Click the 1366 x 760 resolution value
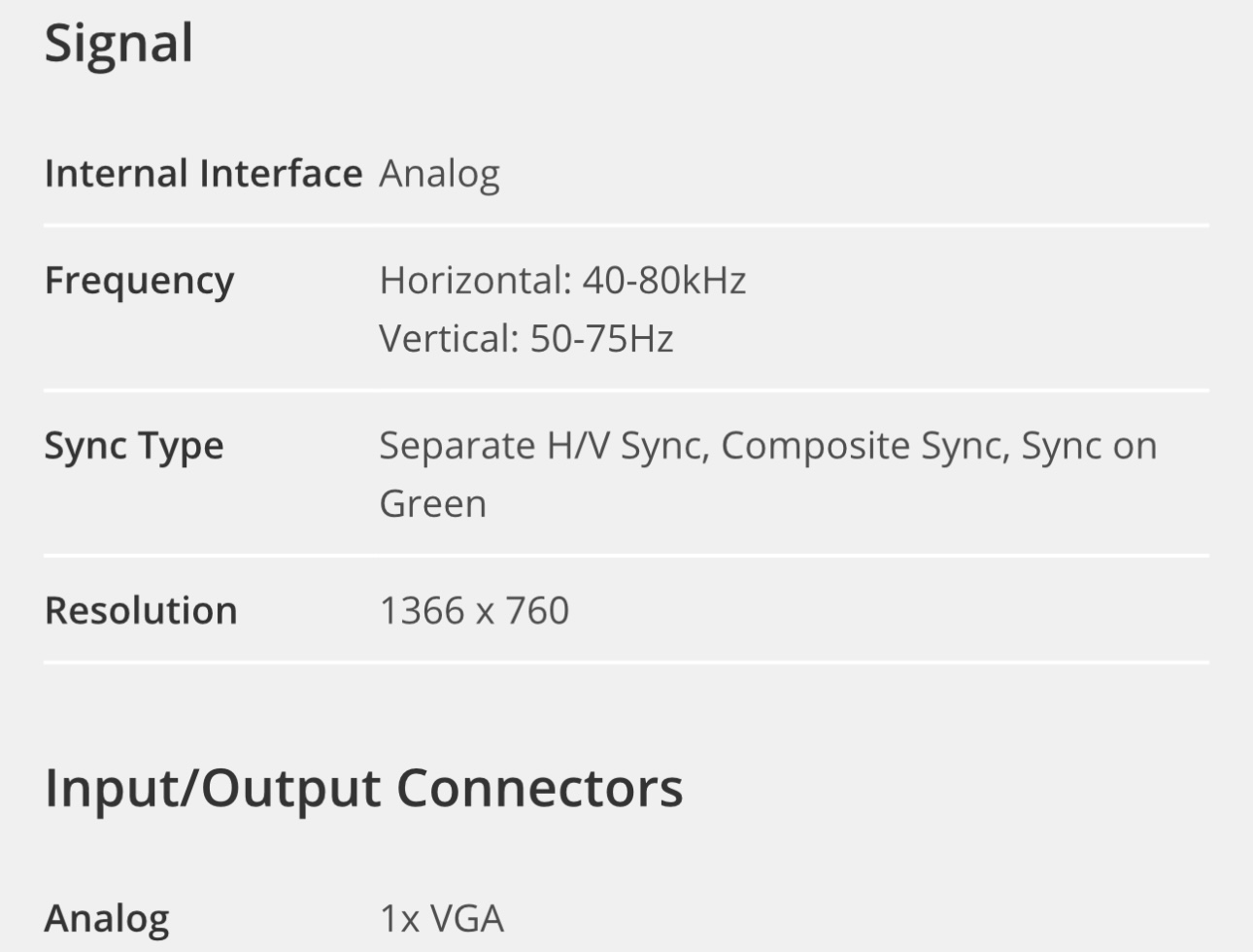The height and width of the screenshot is (952, 1253). pos(474,611)
